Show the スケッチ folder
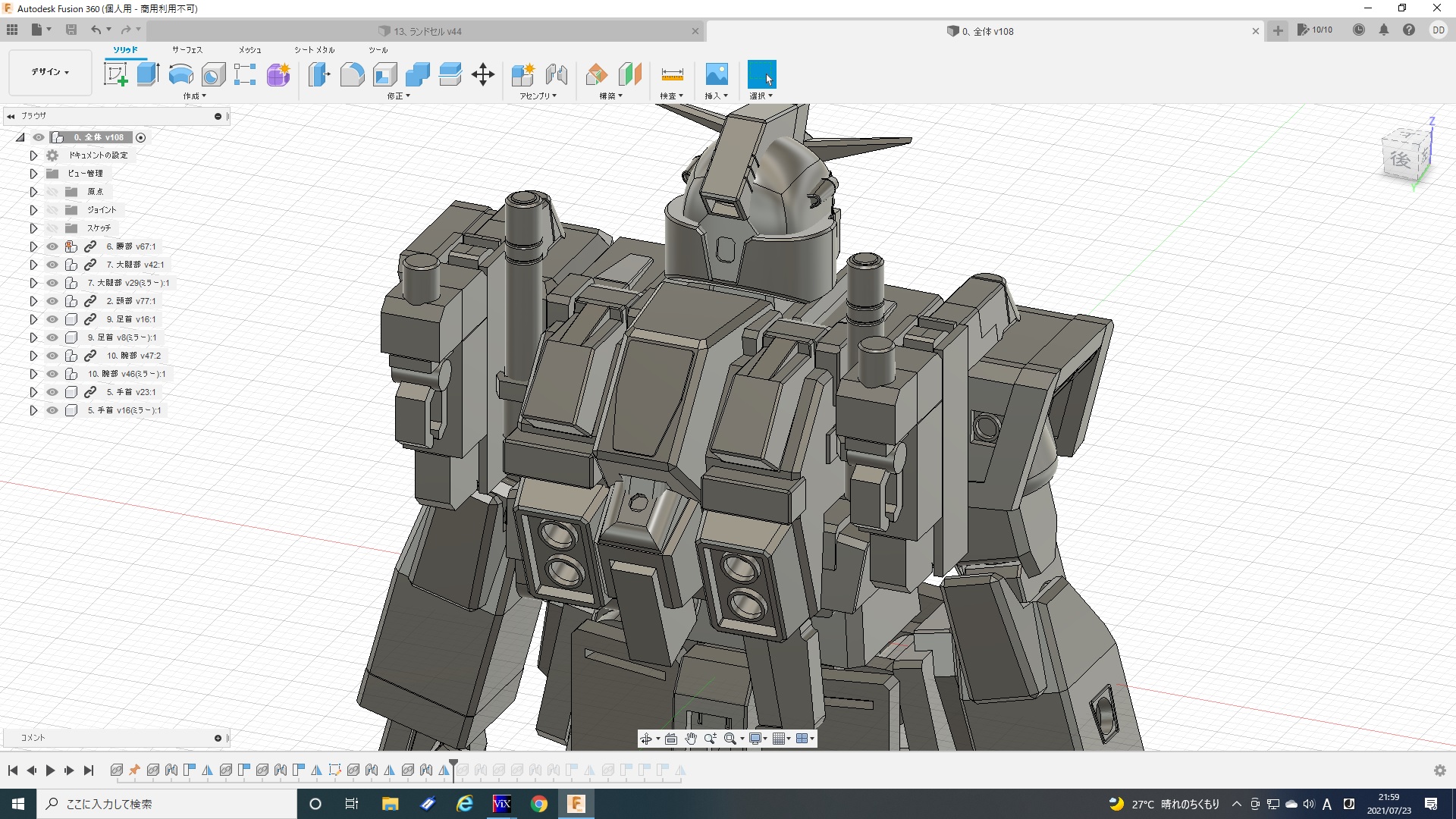This screenshot has height=819, width=1456. [52, 228]
